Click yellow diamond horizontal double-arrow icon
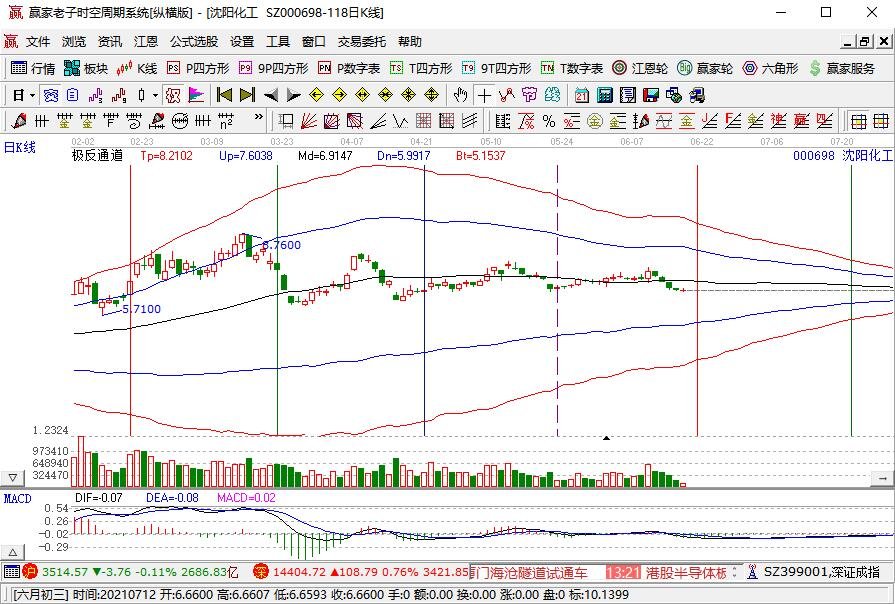Screen dimensions: 895x604 (362, 95)
